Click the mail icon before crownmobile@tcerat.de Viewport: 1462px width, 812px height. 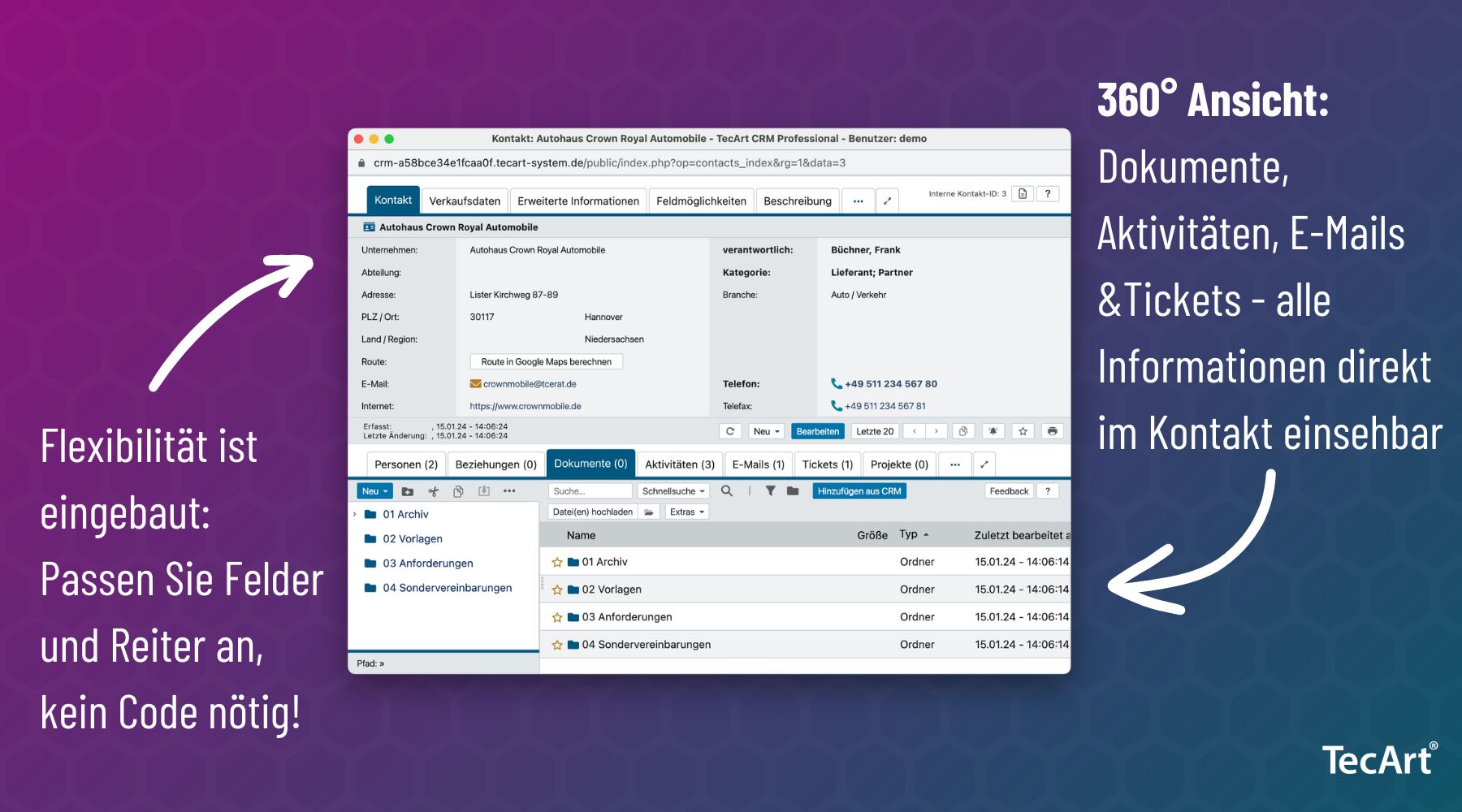(475, 384)
